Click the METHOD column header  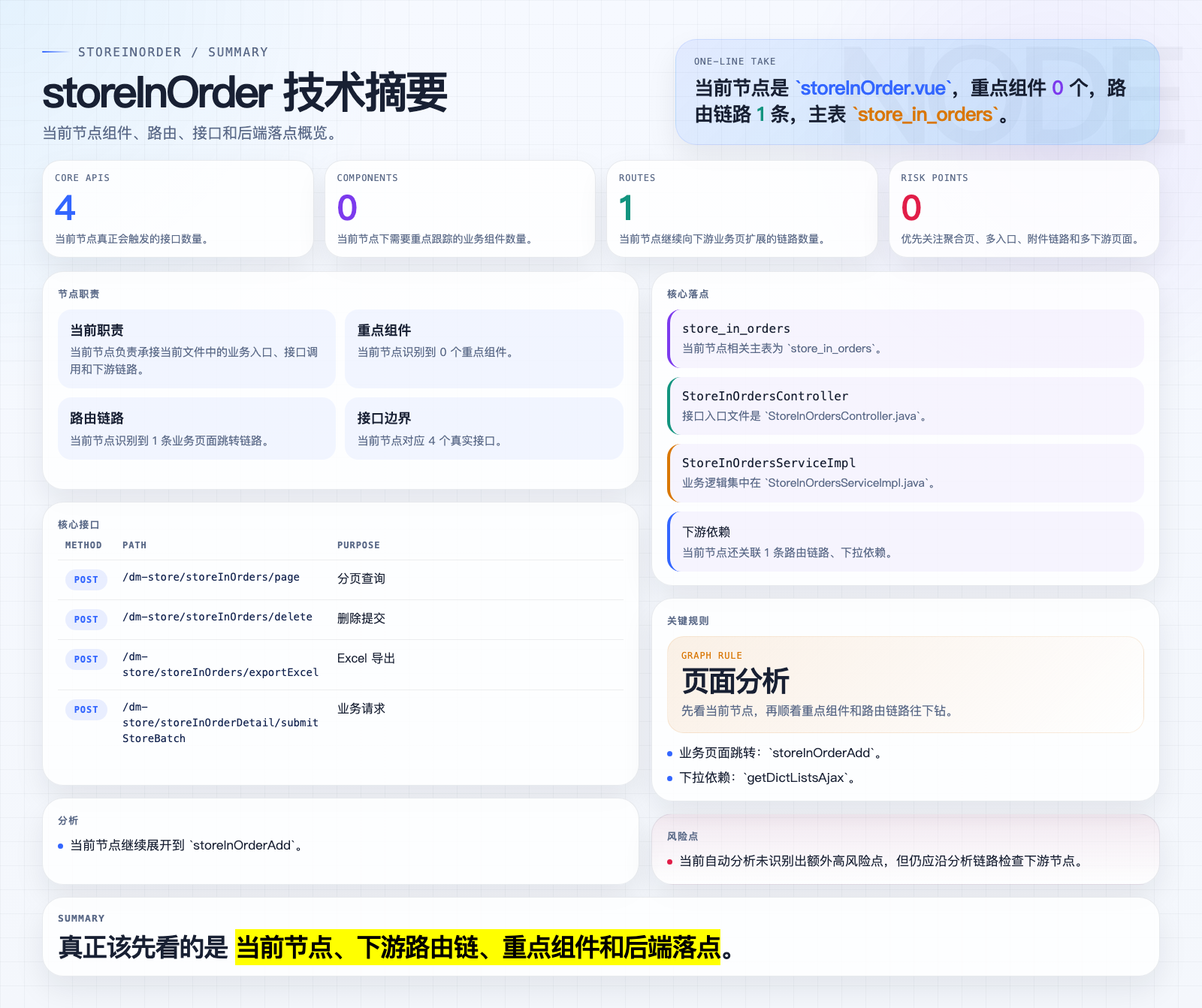click(x=83, y=545)
